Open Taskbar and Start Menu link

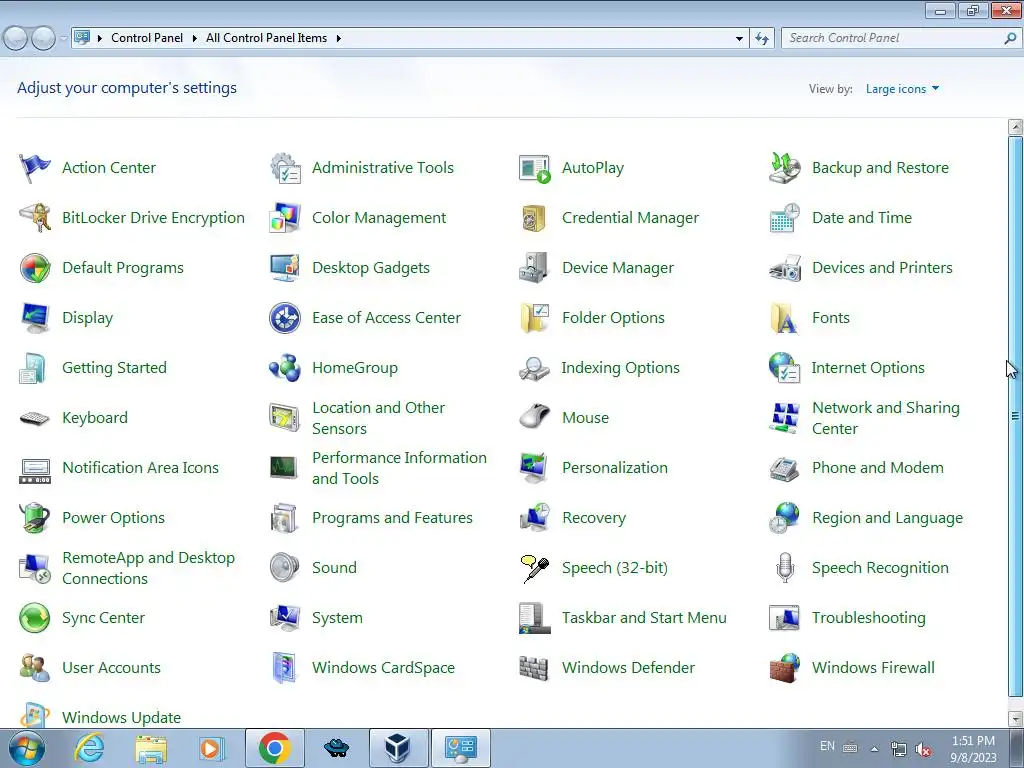click(644, 618)
